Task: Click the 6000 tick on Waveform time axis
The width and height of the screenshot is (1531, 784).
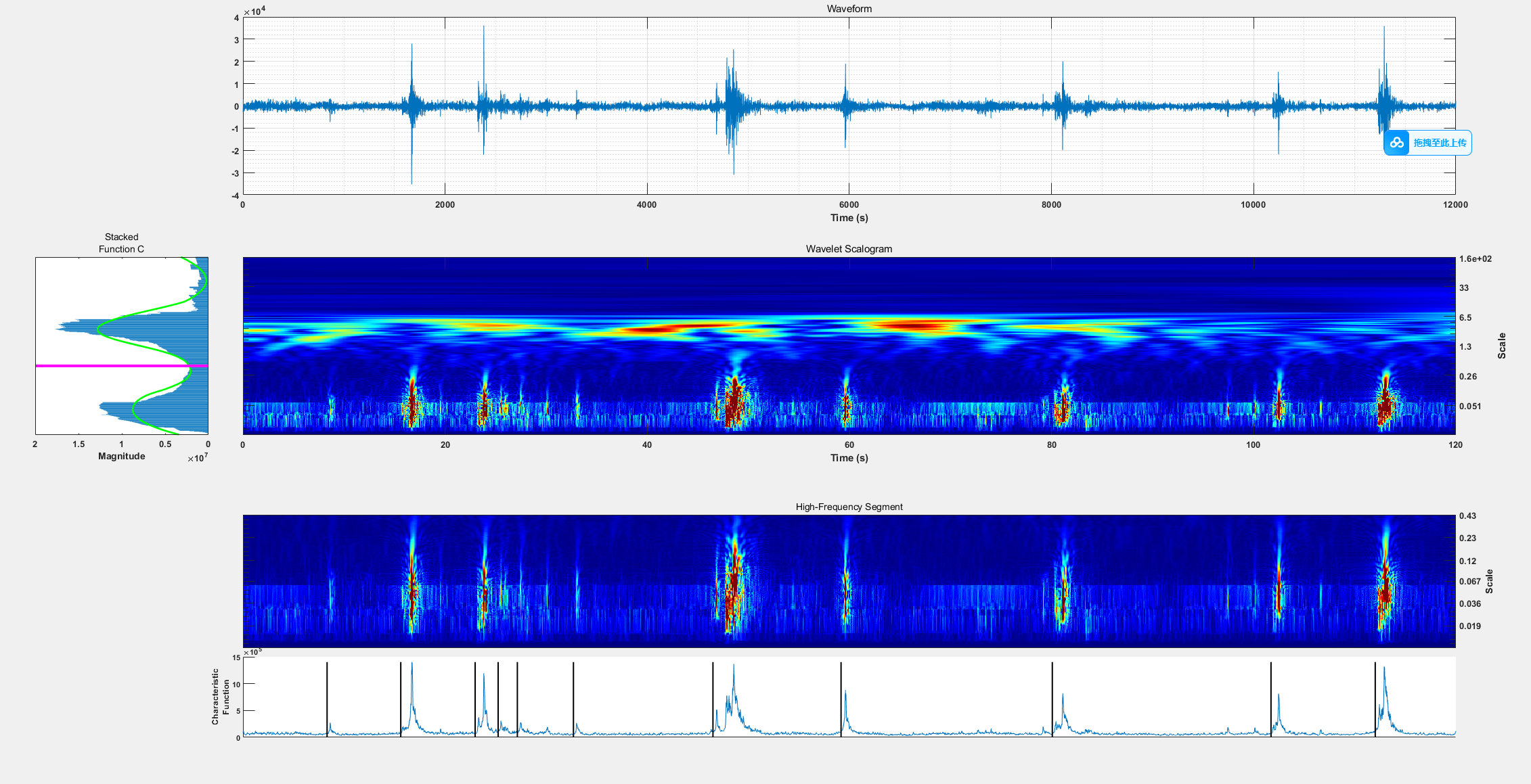Action: 849,205
